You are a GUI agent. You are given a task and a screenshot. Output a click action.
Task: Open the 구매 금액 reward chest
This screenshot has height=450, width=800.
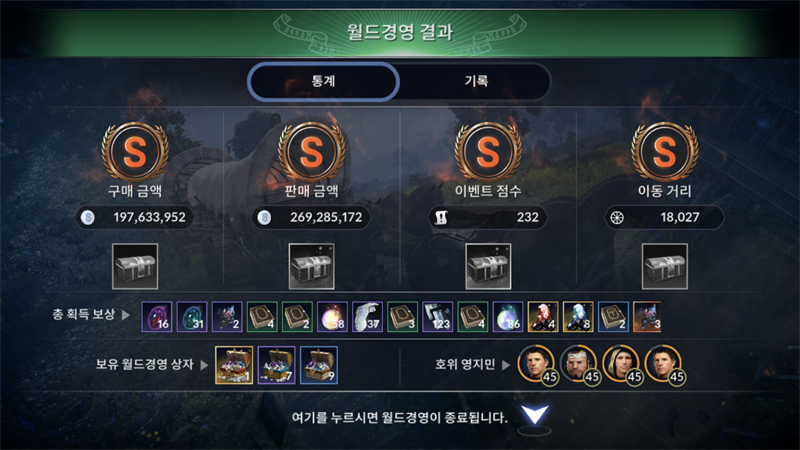point(135,266)
